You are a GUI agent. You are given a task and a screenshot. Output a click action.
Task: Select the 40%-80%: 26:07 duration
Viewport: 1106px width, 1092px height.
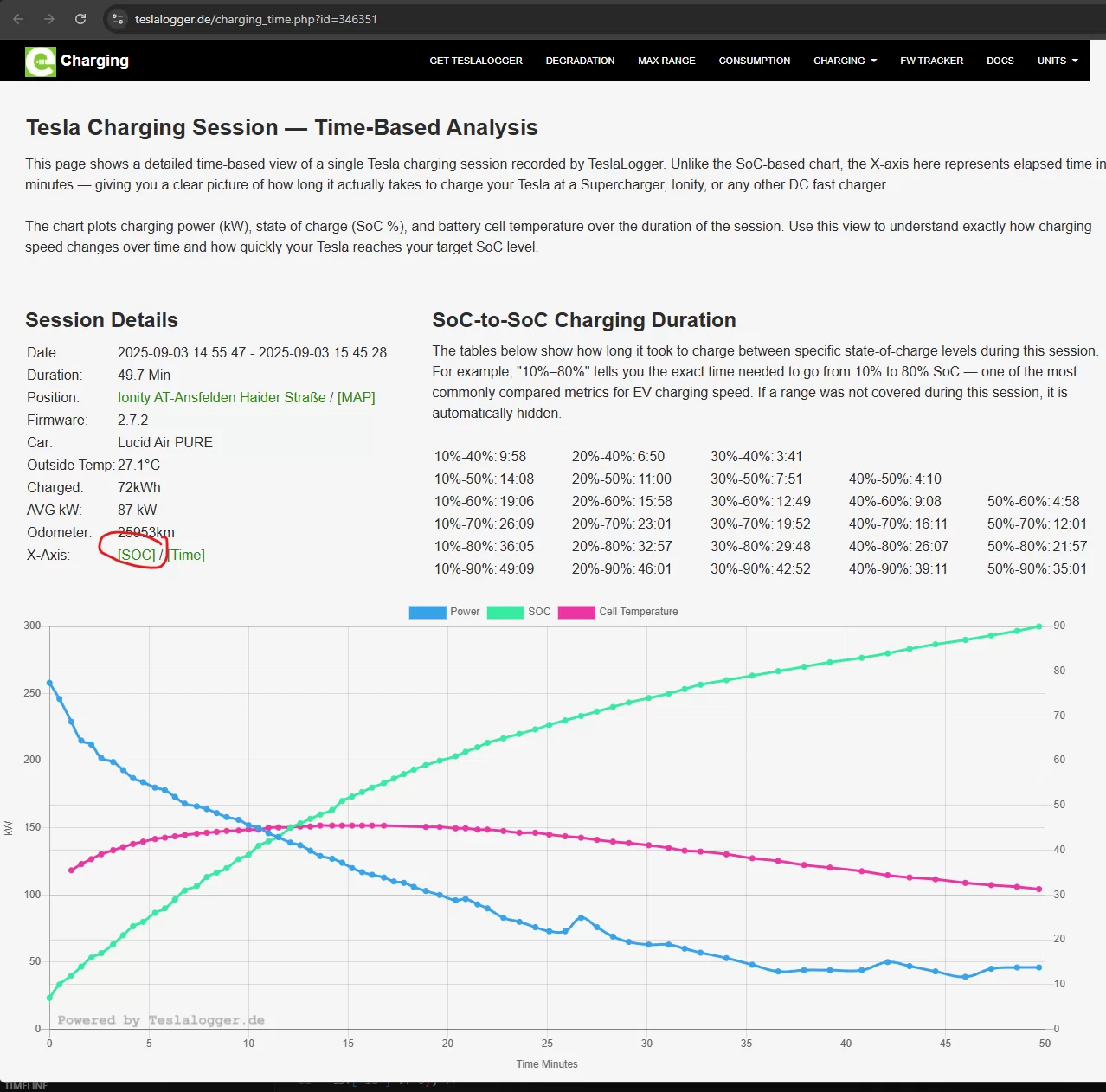click(x=899, y=546)
